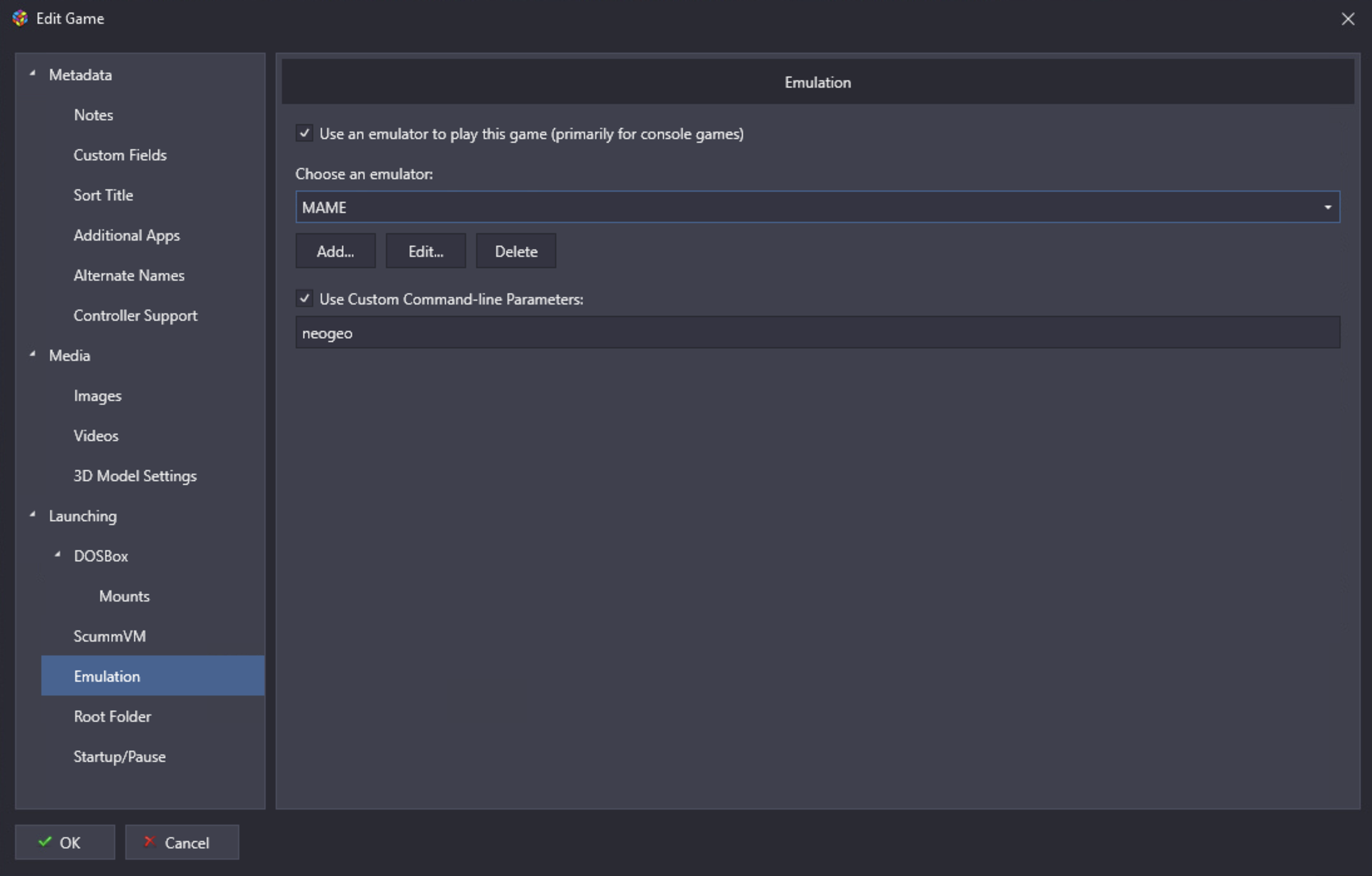Click the Delete emulator button
The image size is (1372, 876).
click(x=516, y=251)
